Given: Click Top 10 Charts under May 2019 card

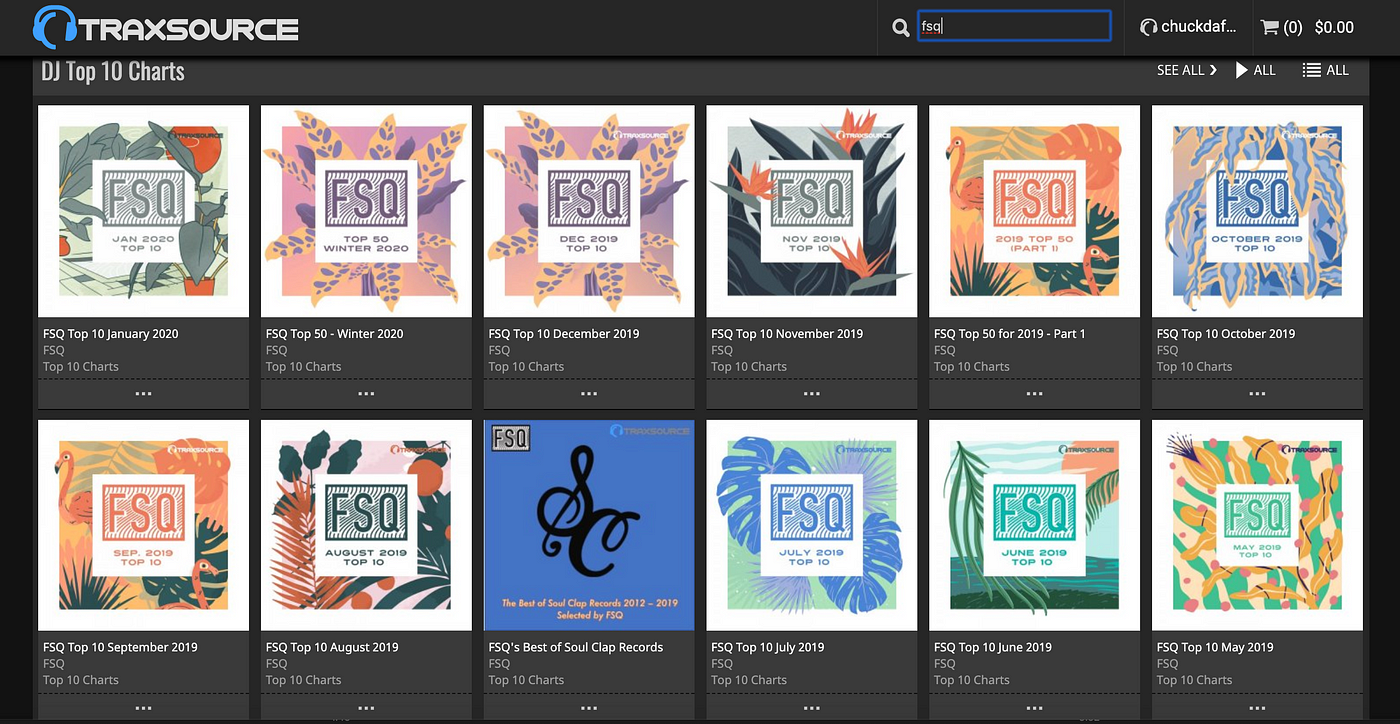Looking at the screenshot, I should tap(1195, 680).
